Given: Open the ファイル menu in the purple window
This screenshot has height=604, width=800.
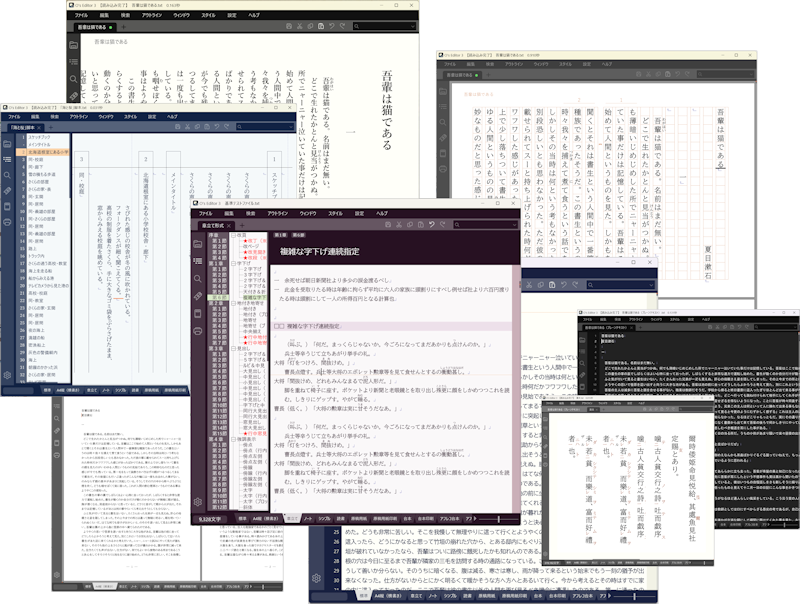Looking at the screenshot, I should 206,213.
